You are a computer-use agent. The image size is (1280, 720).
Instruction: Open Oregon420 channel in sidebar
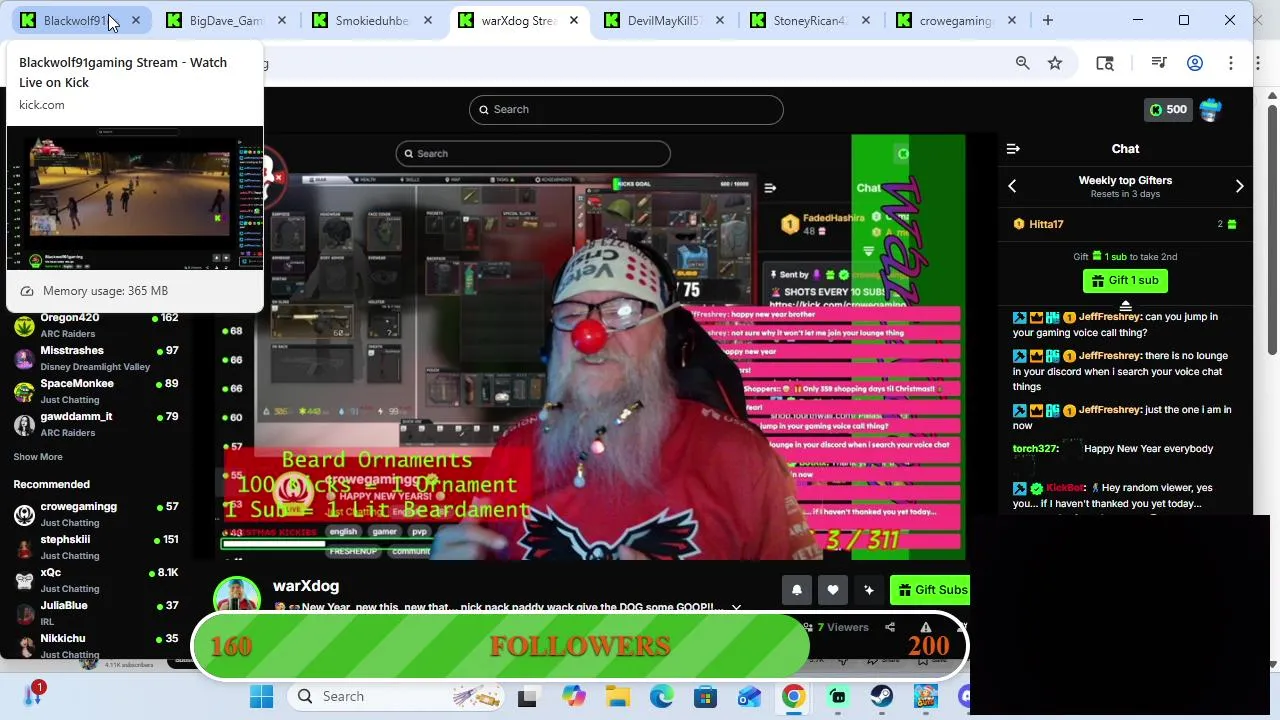(96, 325)
